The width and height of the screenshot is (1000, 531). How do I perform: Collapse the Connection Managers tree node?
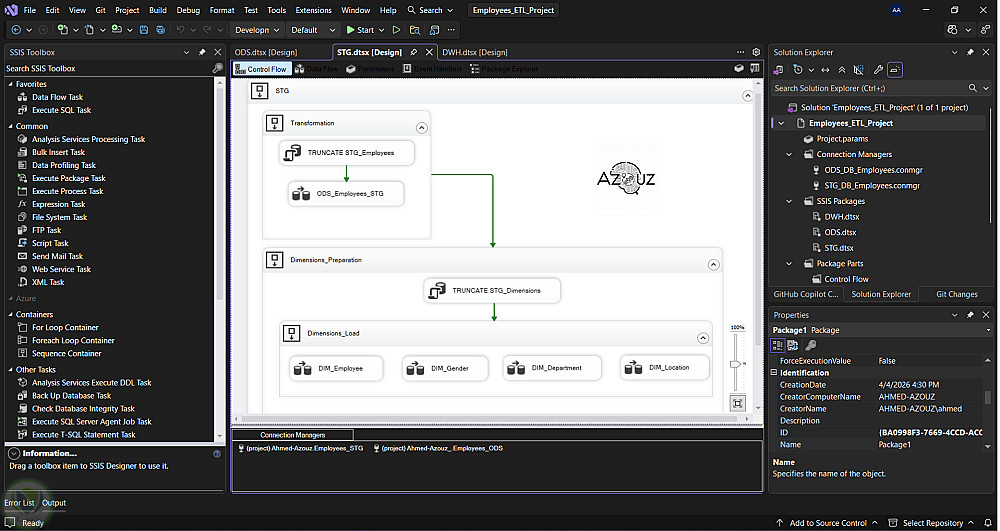(790, 154)
